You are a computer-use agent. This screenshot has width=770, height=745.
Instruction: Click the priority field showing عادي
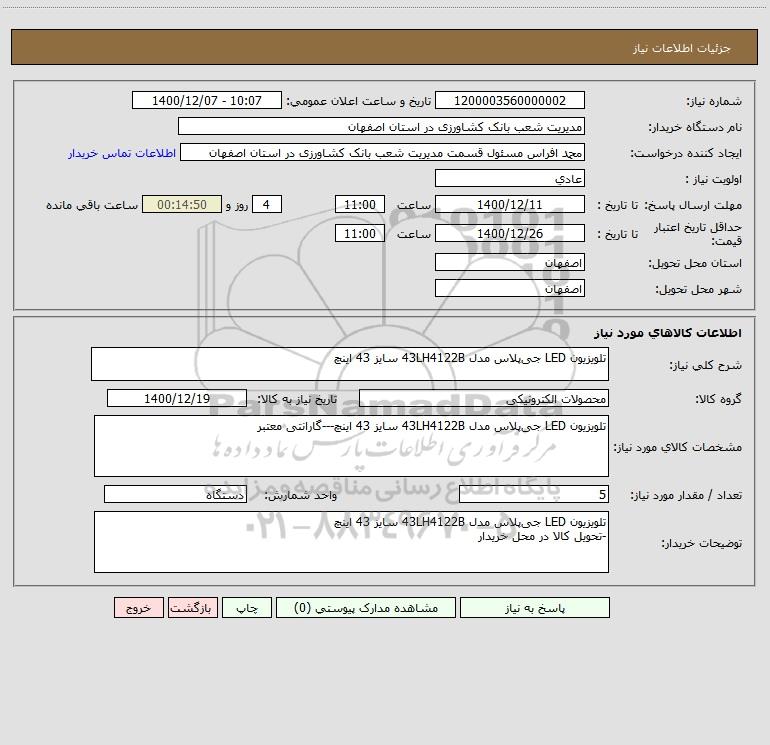point(510,178)
